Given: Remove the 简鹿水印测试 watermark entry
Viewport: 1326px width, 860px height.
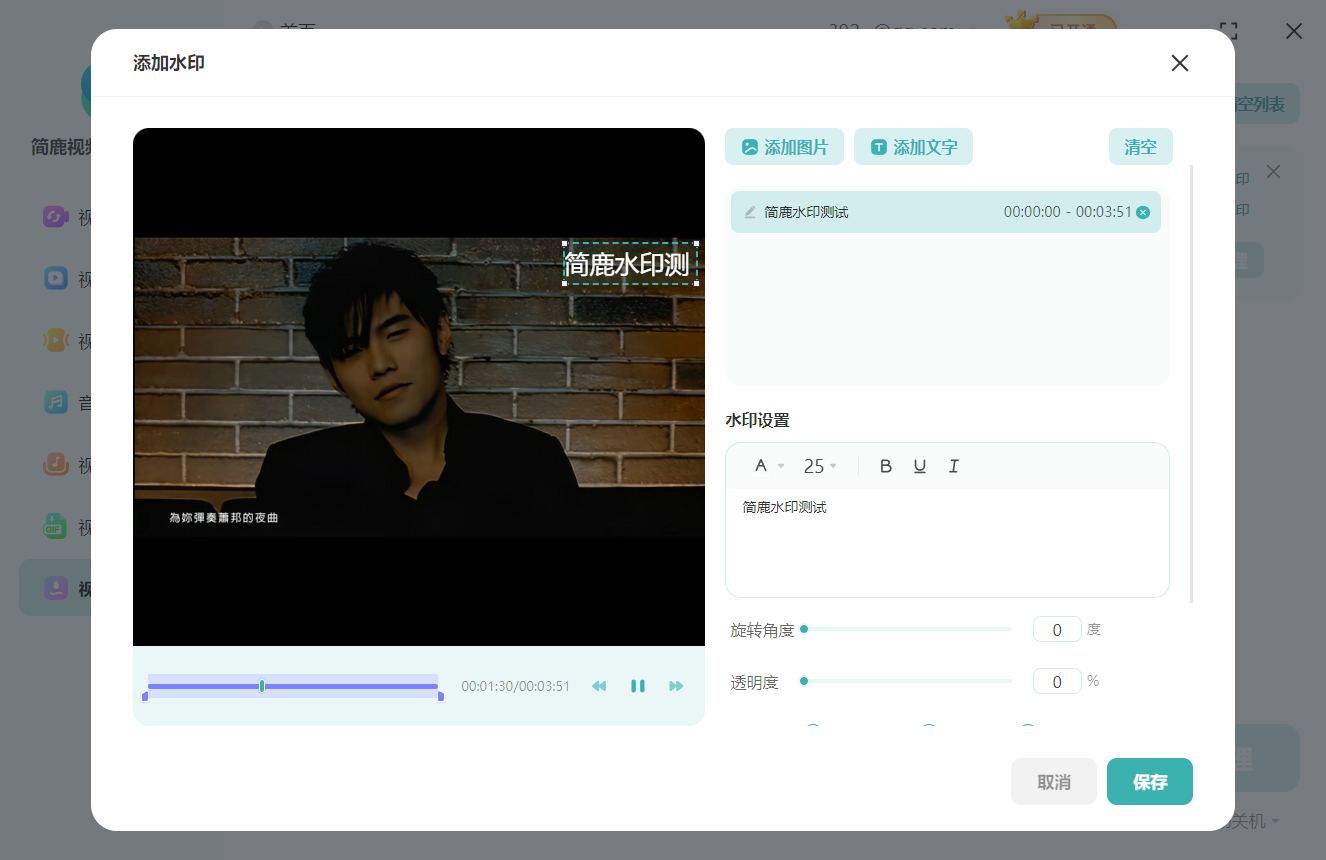Looking at the screenshot, I should tap(1143, 212).
